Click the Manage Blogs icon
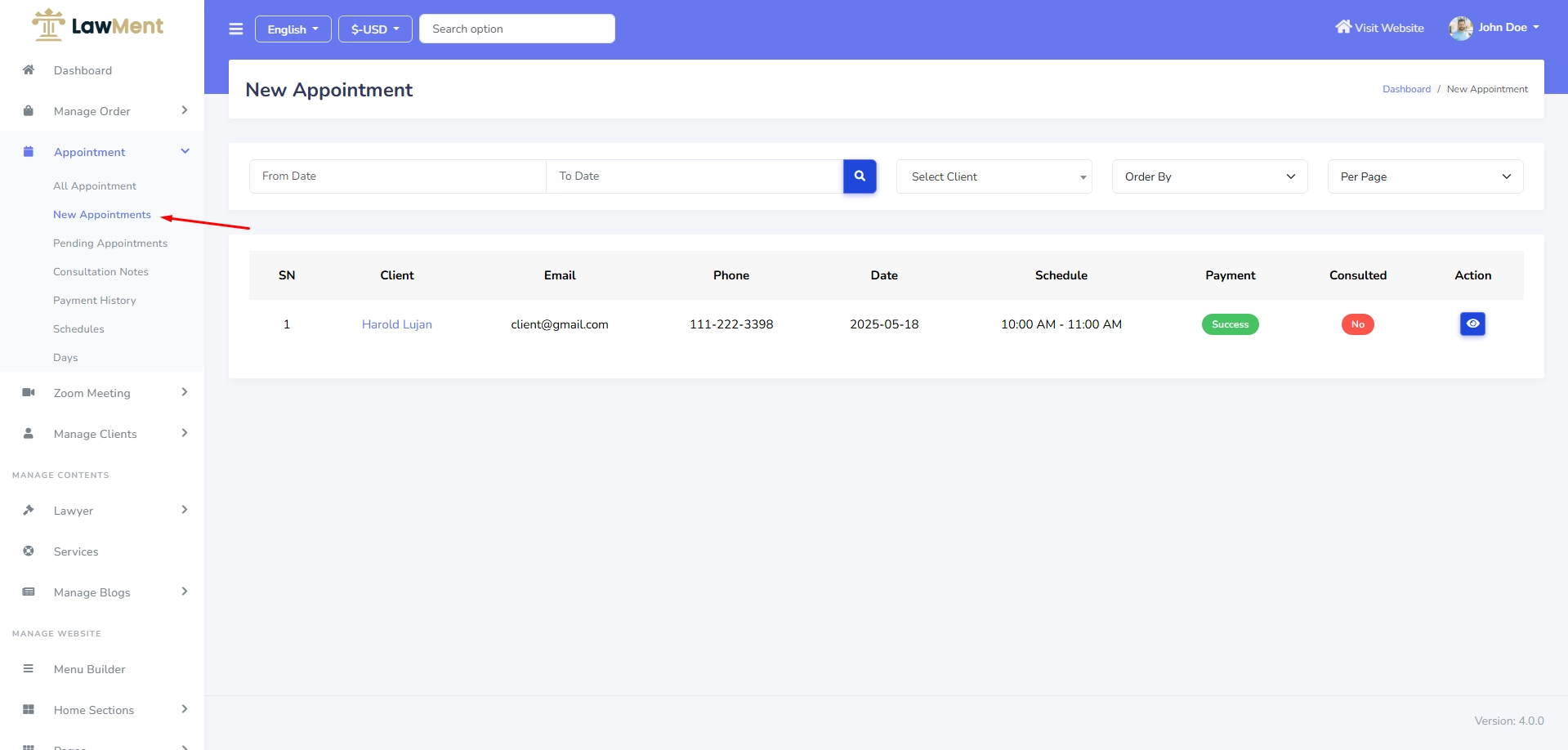The height and width of the screenshot is (750, 1568). (29, 592)
